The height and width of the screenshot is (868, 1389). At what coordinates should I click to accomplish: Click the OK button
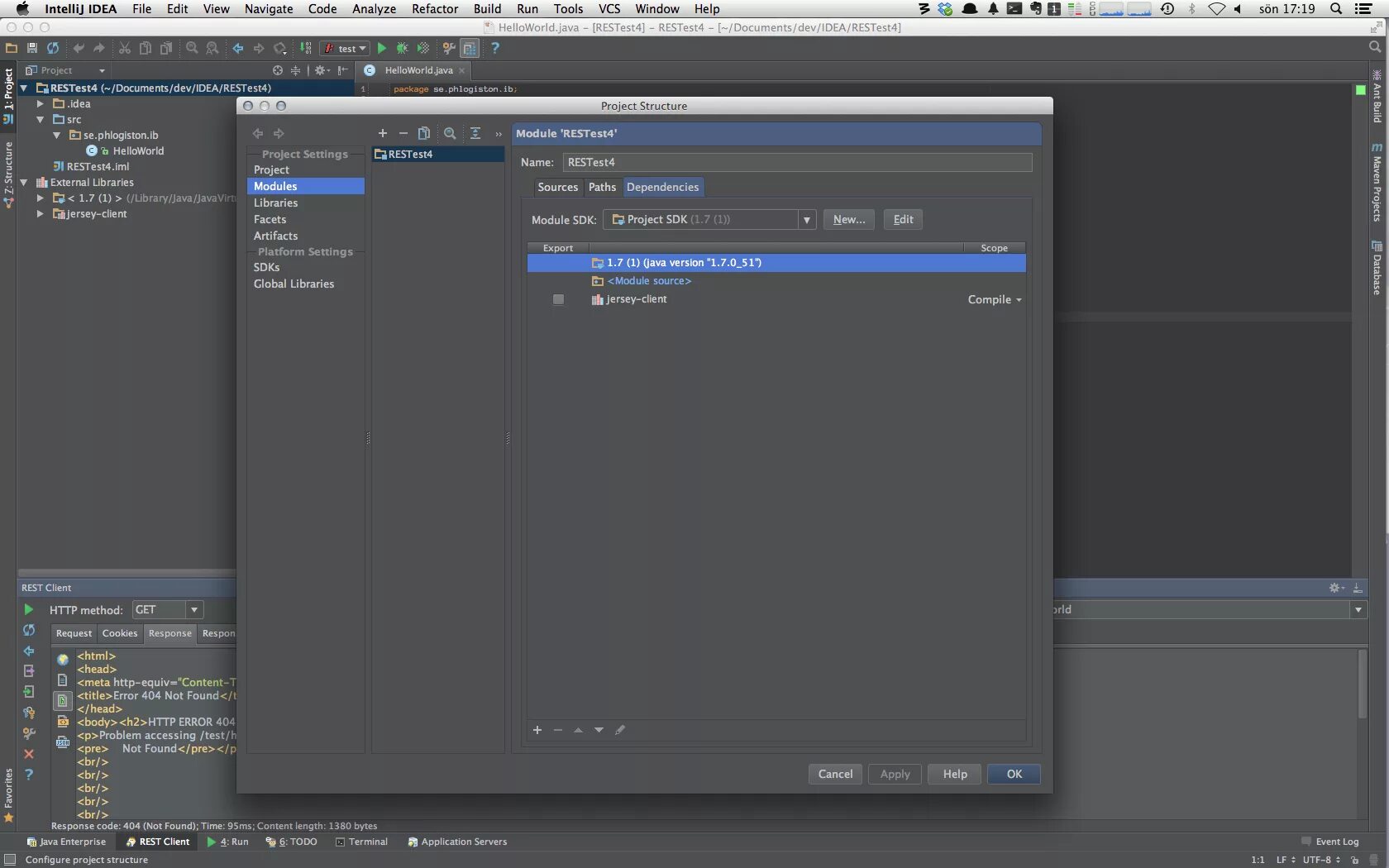[x=1014, y=775]
